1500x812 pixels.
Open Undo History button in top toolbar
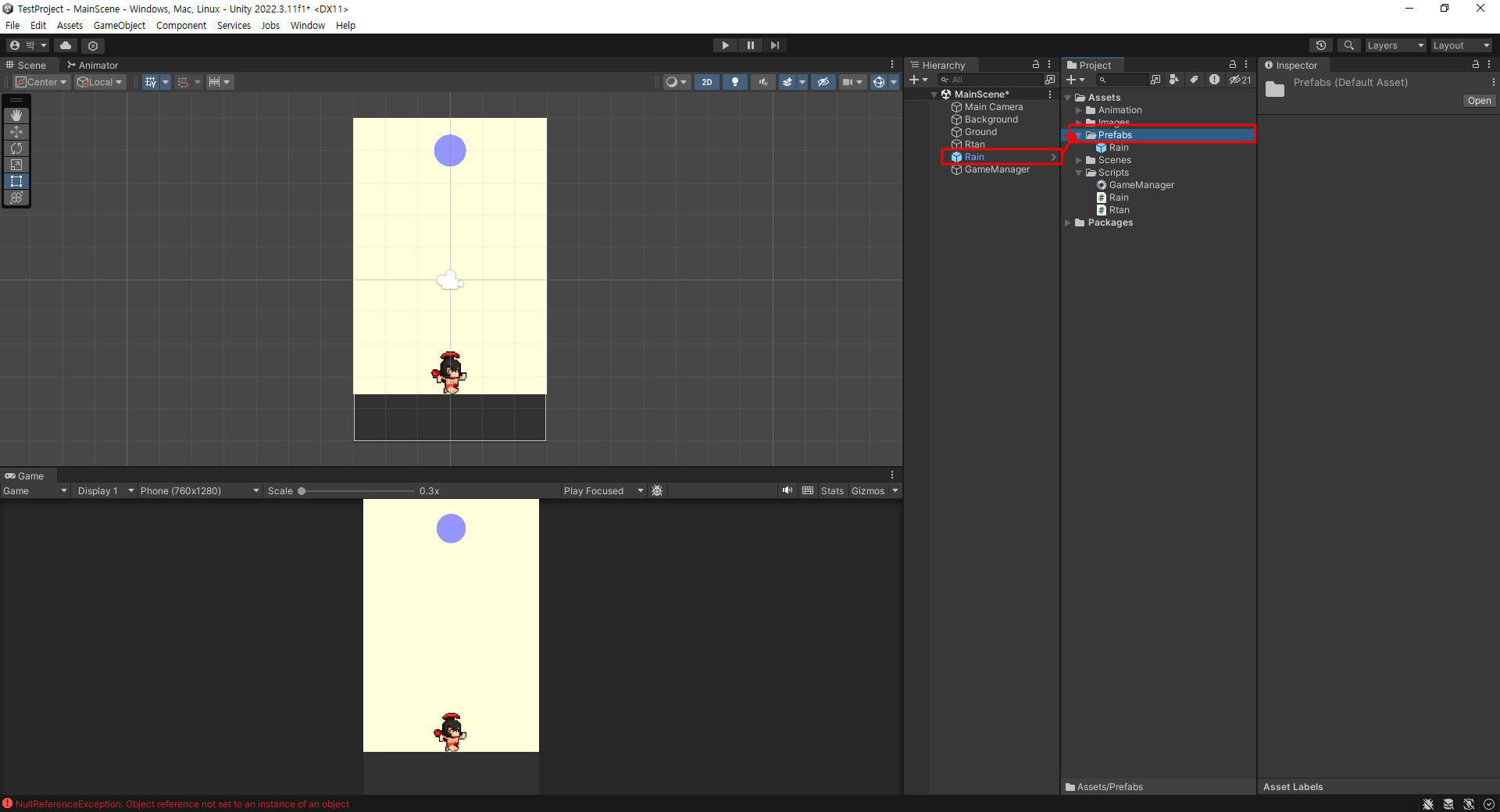[1321, 45]
